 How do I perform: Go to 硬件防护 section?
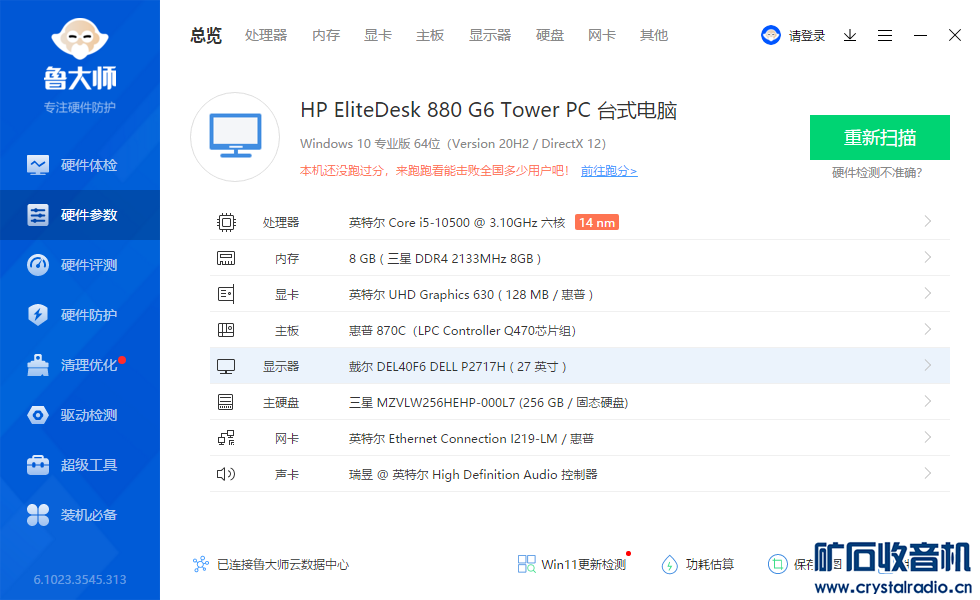[80, 315]
